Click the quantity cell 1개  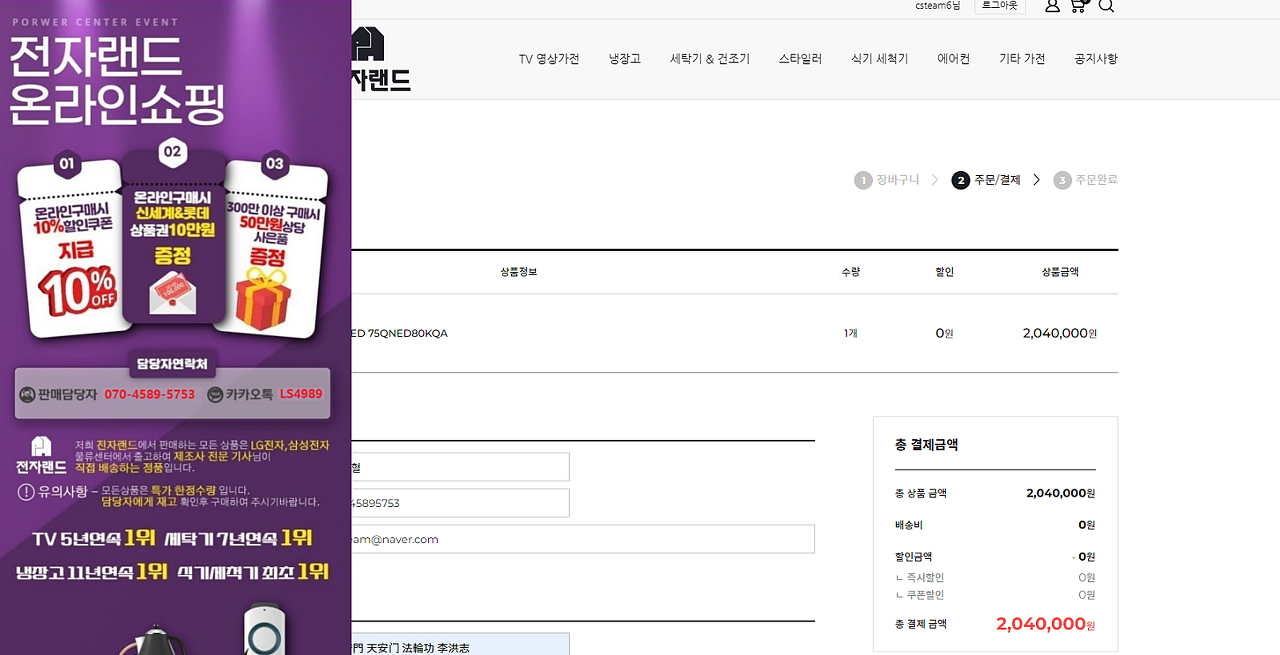point(851,334)
